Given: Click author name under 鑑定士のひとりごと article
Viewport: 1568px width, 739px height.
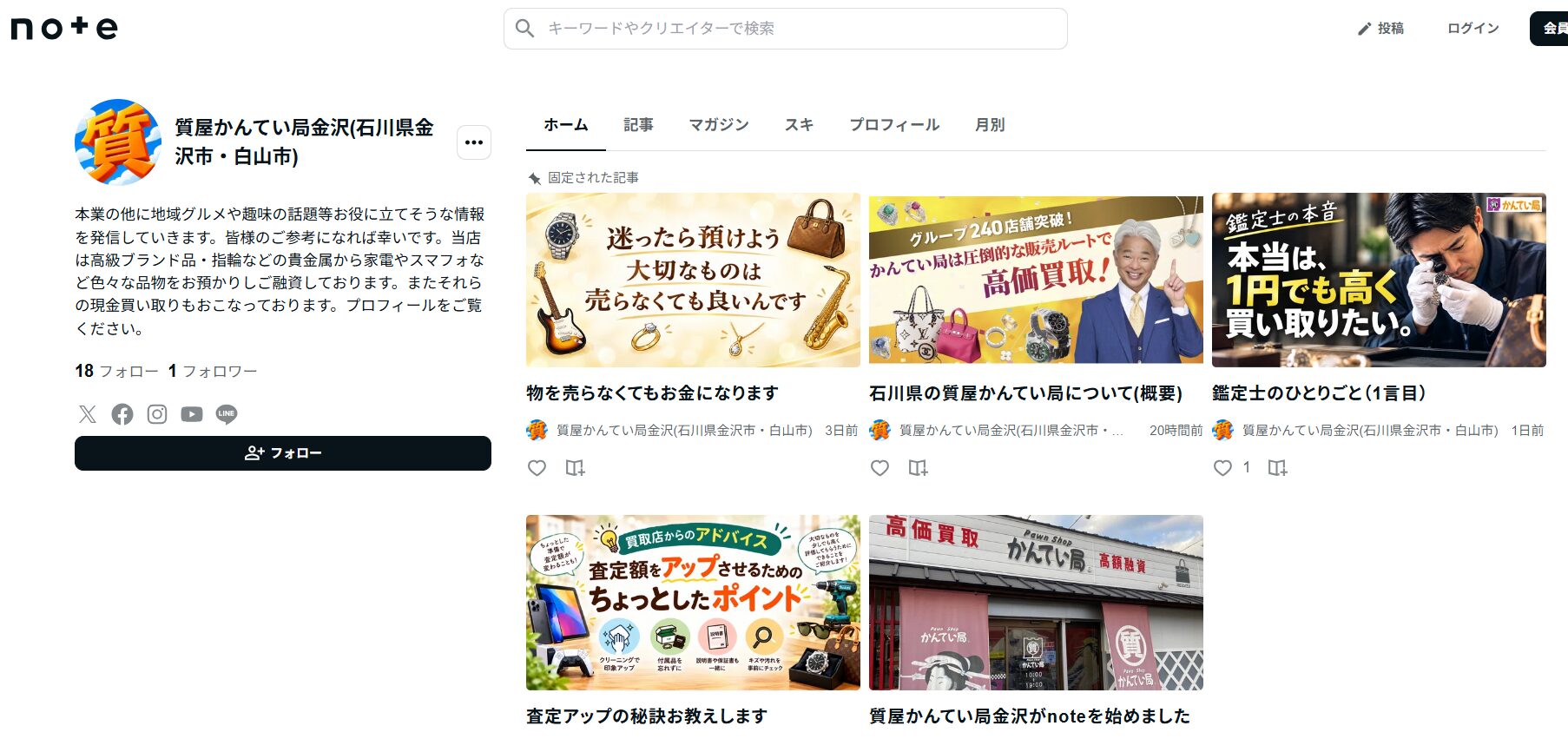Looking at the screenshot, I should [x=1370, y=431].
